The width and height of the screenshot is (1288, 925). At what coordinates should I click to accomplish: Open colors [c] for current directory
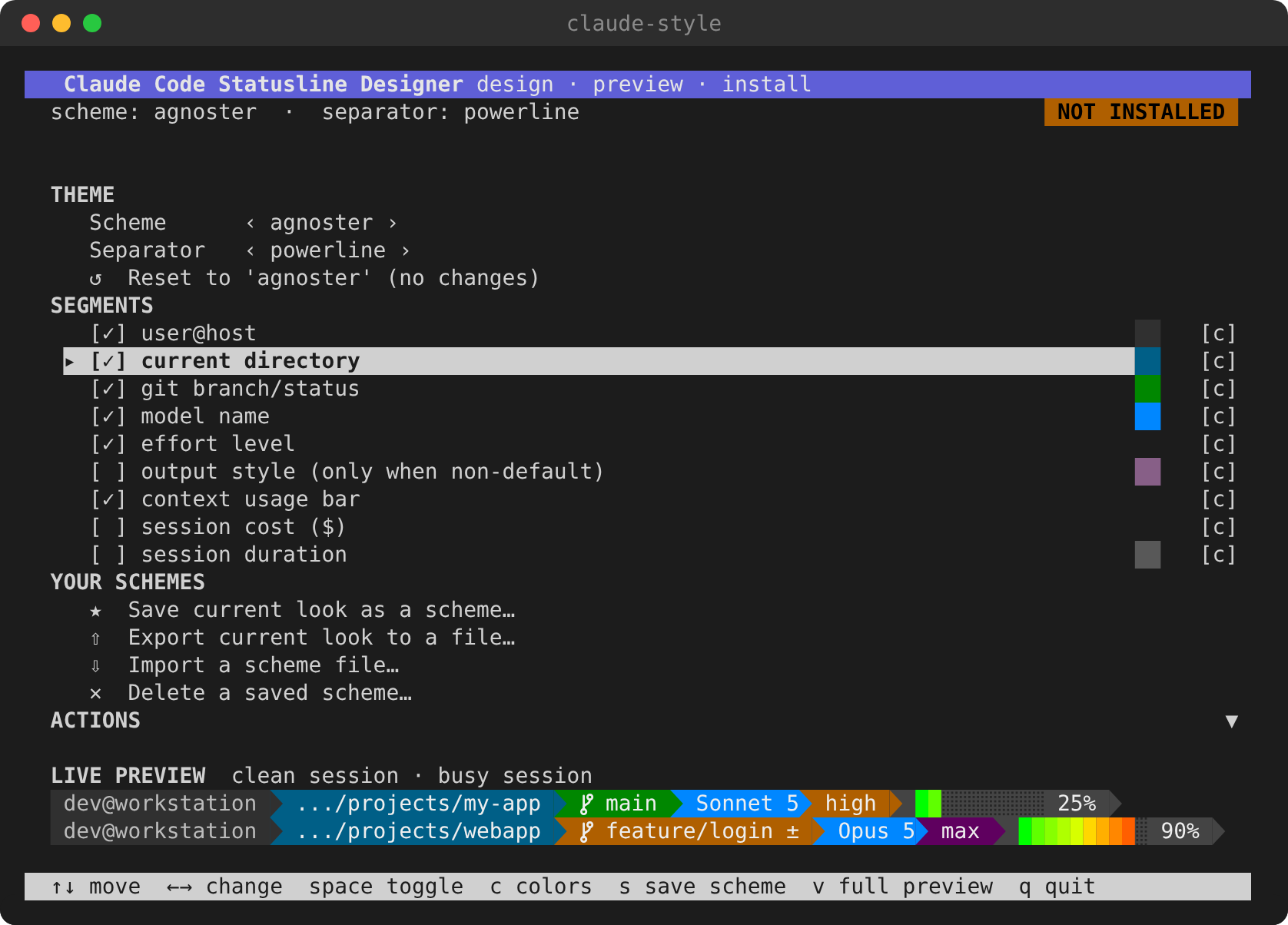[1219, 361]
